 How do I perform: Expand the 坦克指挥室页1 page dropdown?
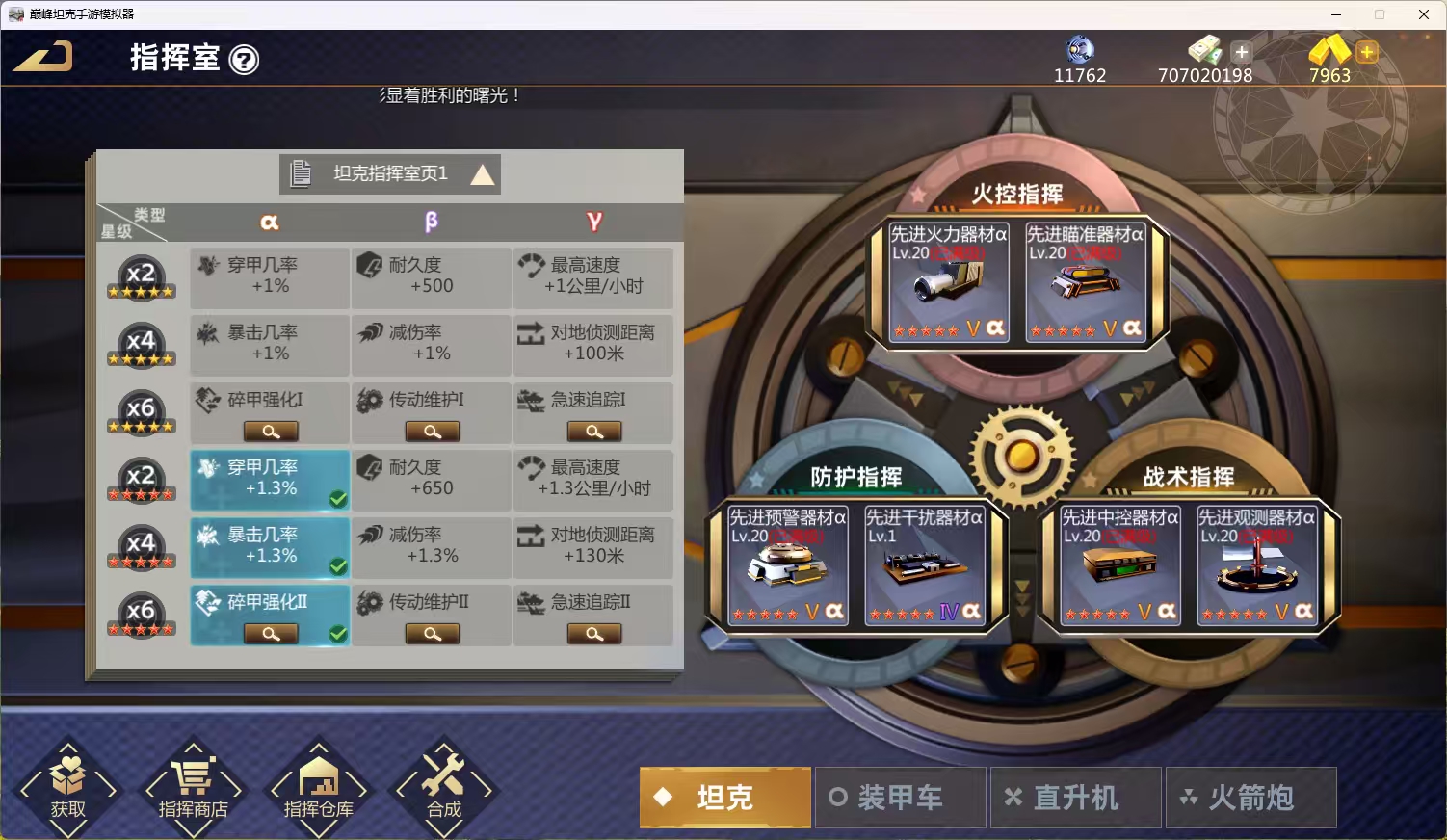point(390,173)
